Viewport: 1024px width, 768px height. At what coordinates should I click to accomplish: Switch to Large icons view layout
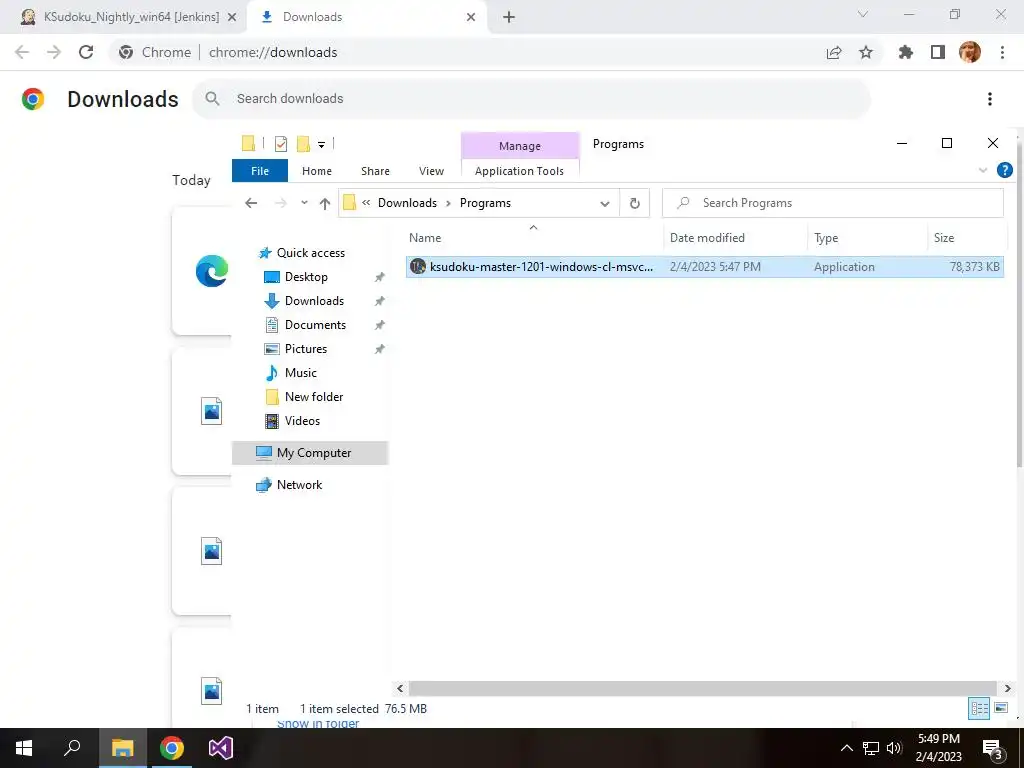click(1000, 708)
